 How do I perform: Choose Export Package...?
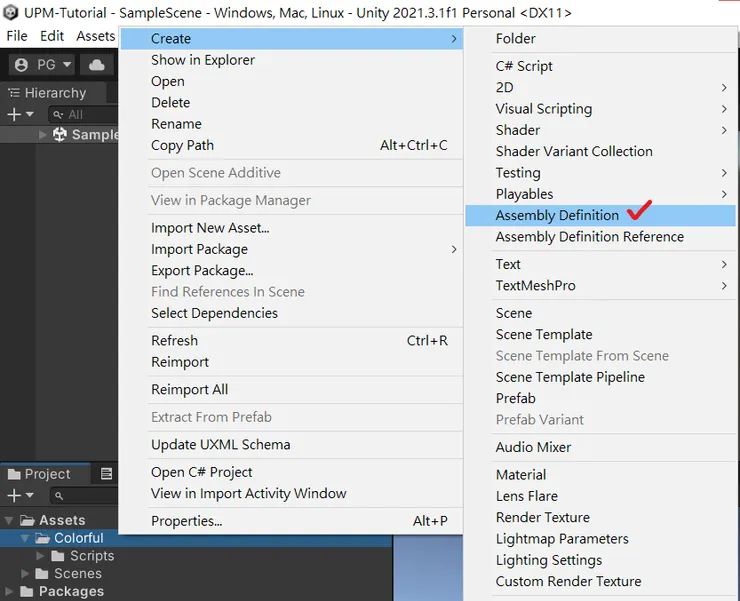coord(291,270)
